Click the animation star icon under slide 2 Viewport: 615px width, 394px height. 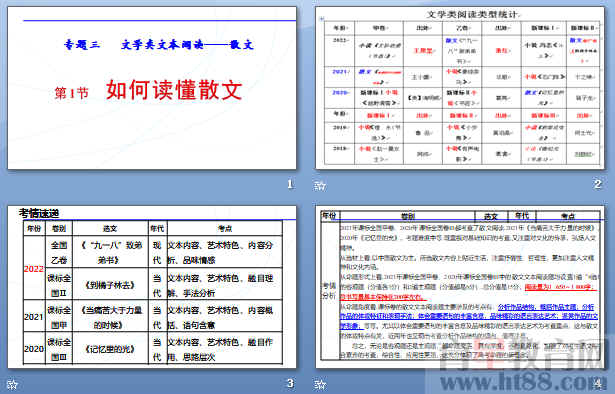320,186
